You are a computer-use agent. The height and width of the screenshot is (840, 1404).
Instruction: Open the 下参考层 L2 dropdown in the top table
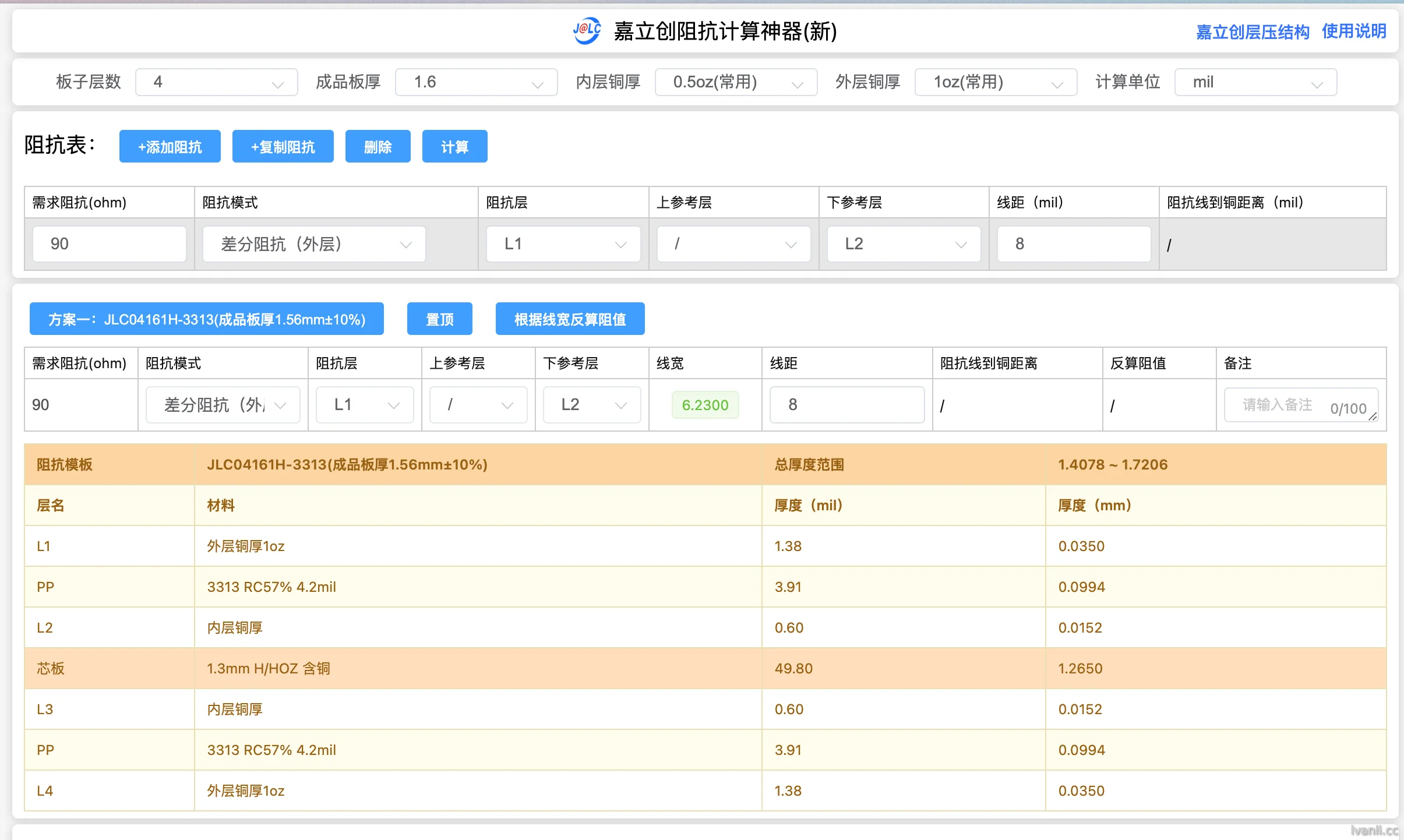[x=904, y=244]
